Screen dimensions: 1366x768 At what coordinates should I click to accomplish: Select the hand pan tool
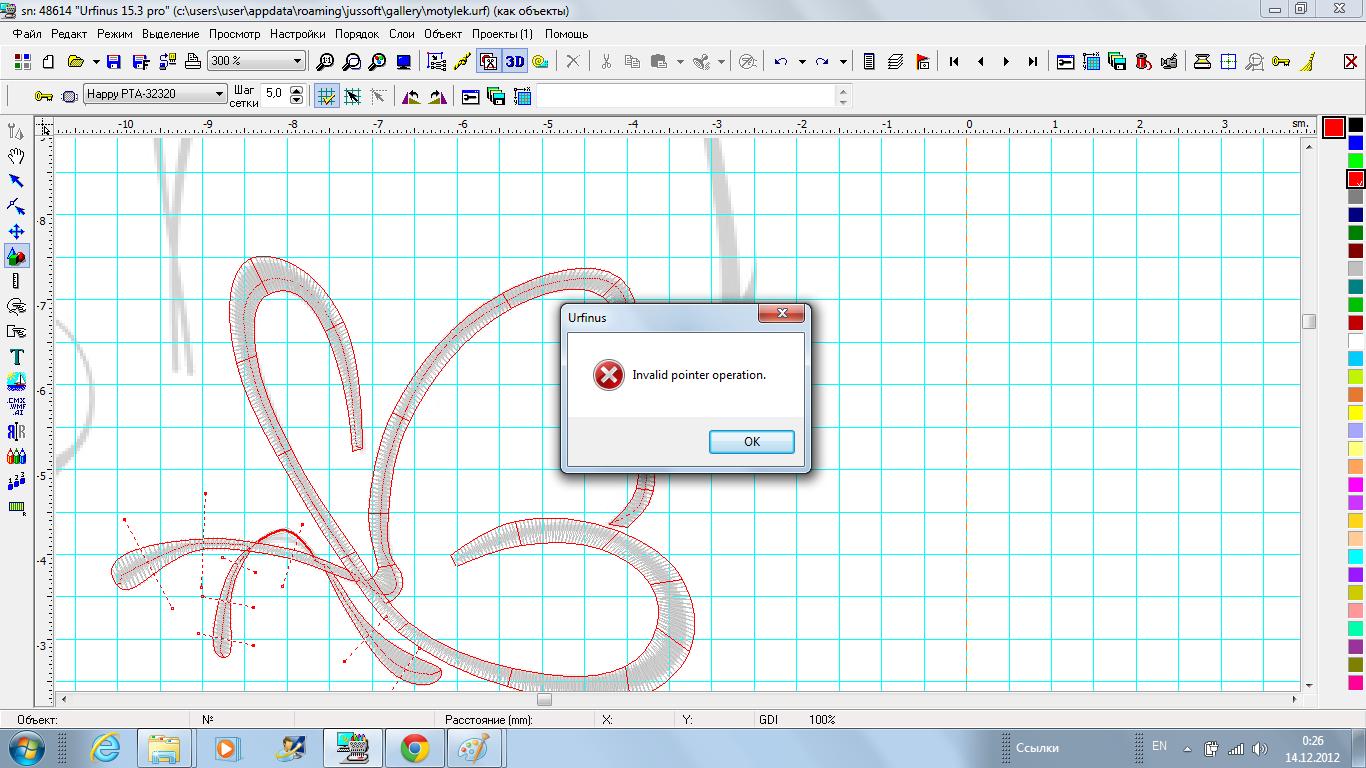[16, 156]
